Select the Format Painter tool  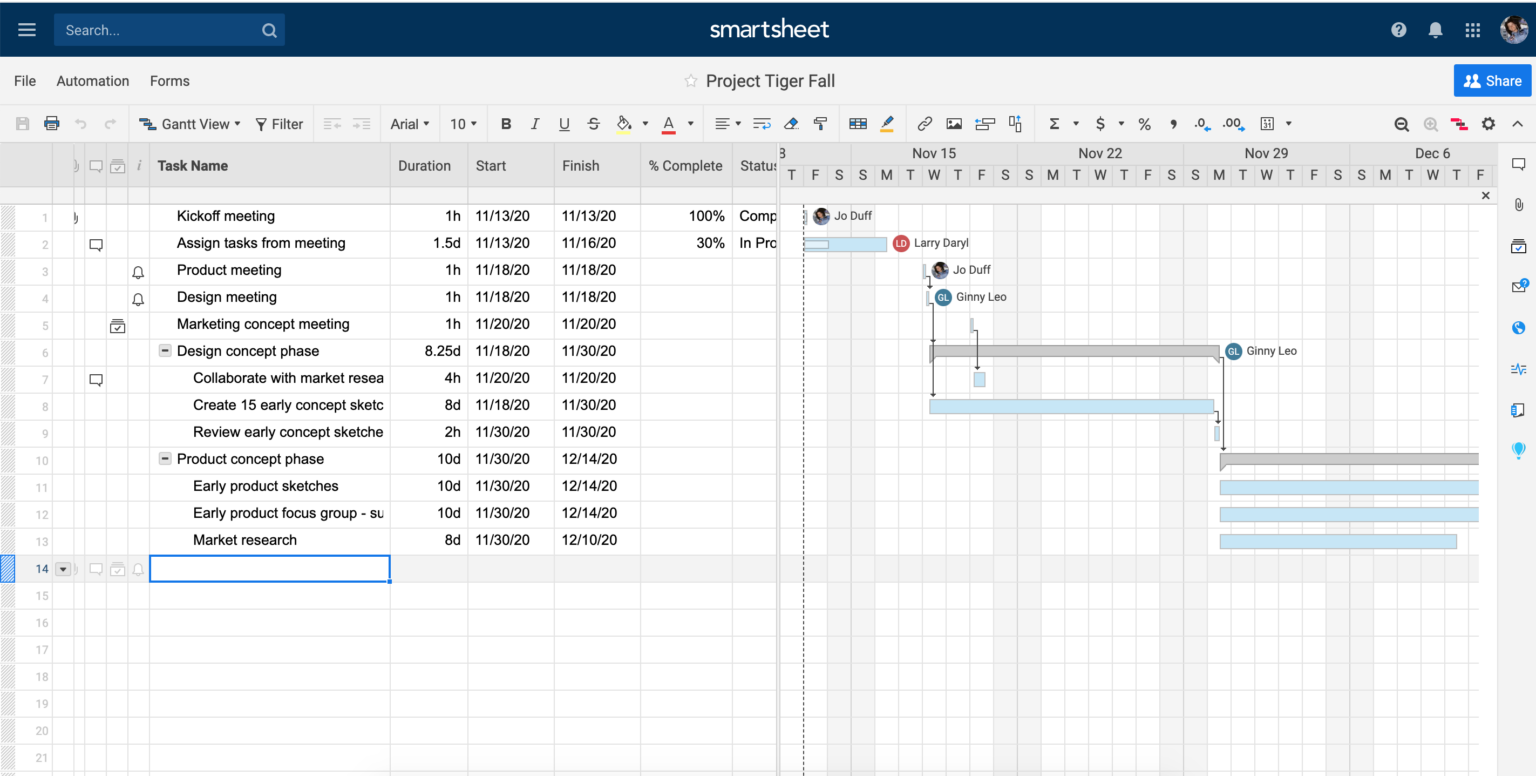point(820,123)
